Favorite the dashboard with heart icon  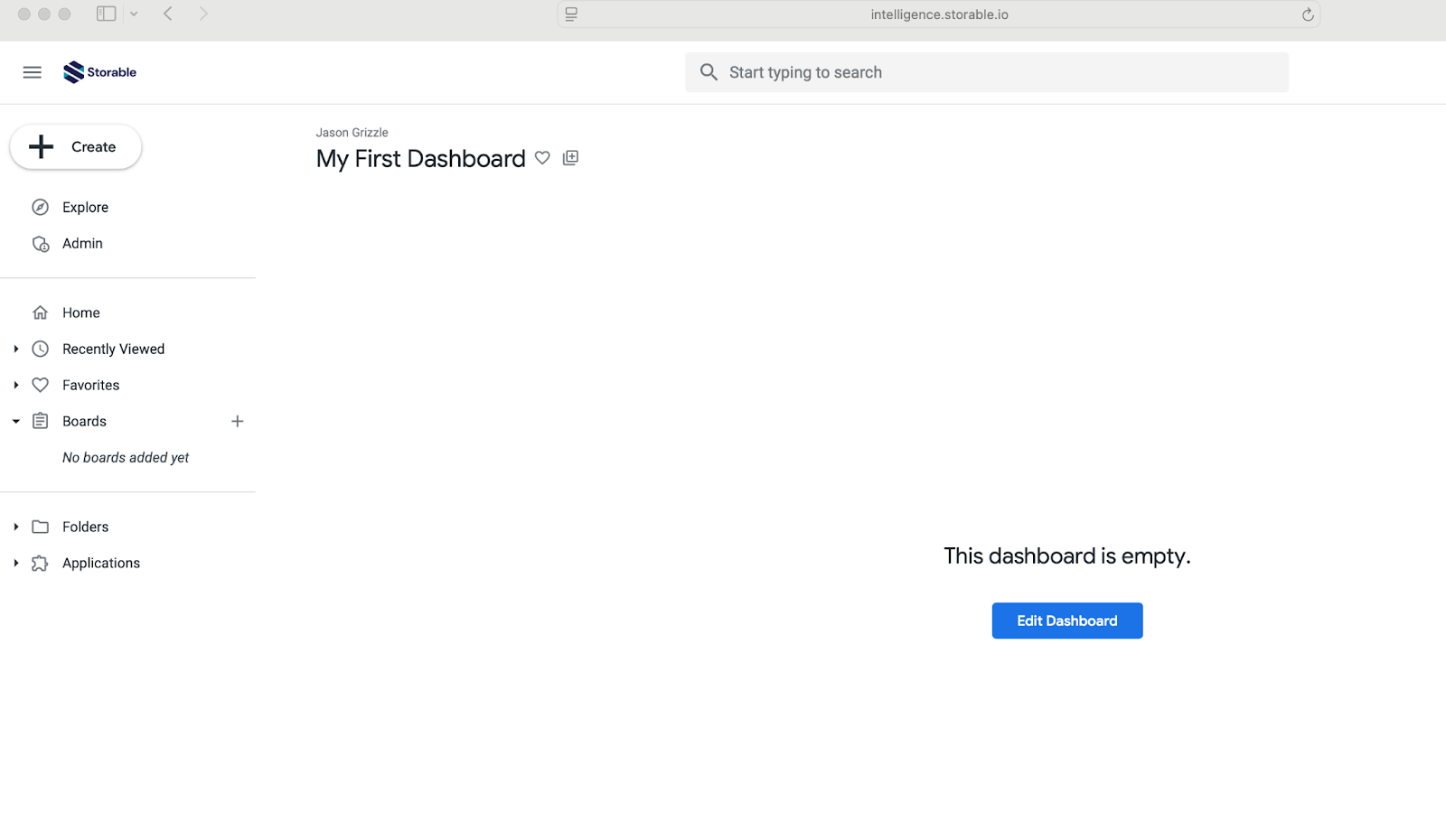pyautogui.click(x=542, y=158)
